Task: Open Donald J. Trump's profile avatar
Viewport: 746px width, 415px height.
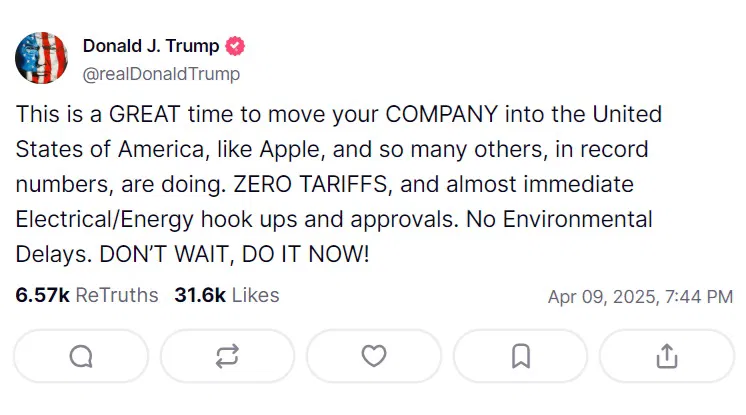Action: (x=42, y=58)
